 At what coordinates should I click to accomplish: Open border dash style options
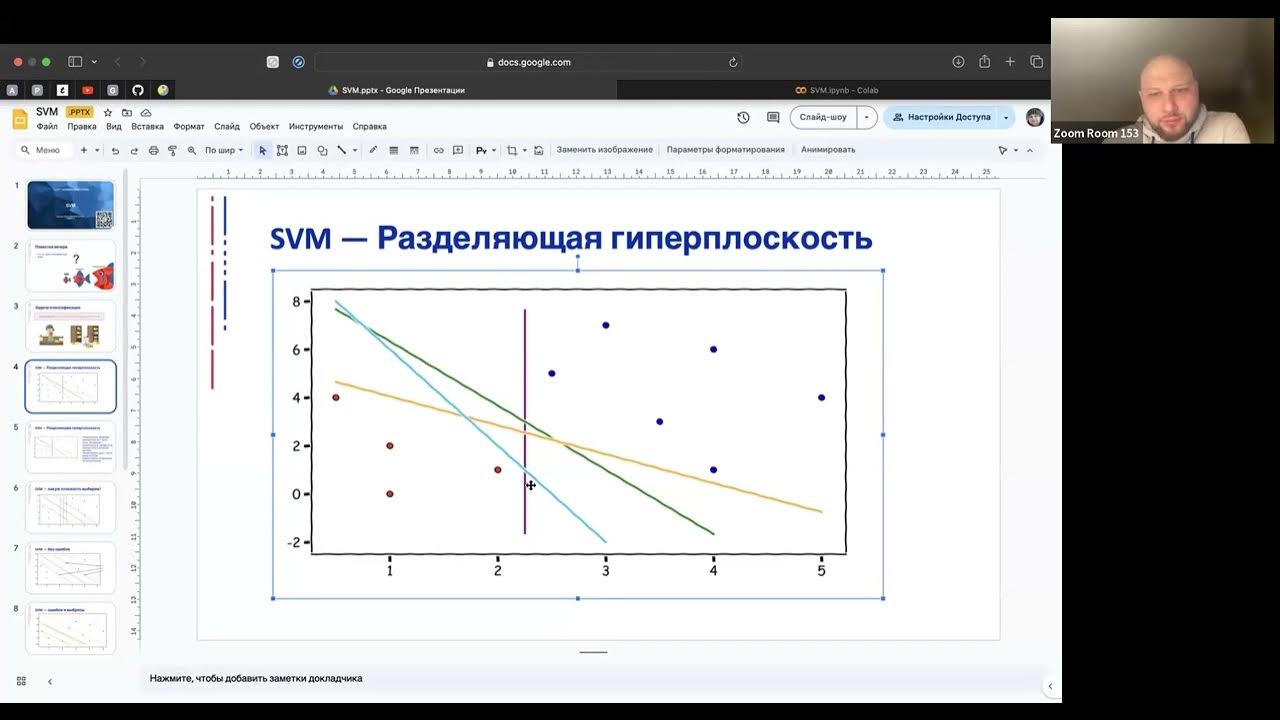tap(414, 150)
